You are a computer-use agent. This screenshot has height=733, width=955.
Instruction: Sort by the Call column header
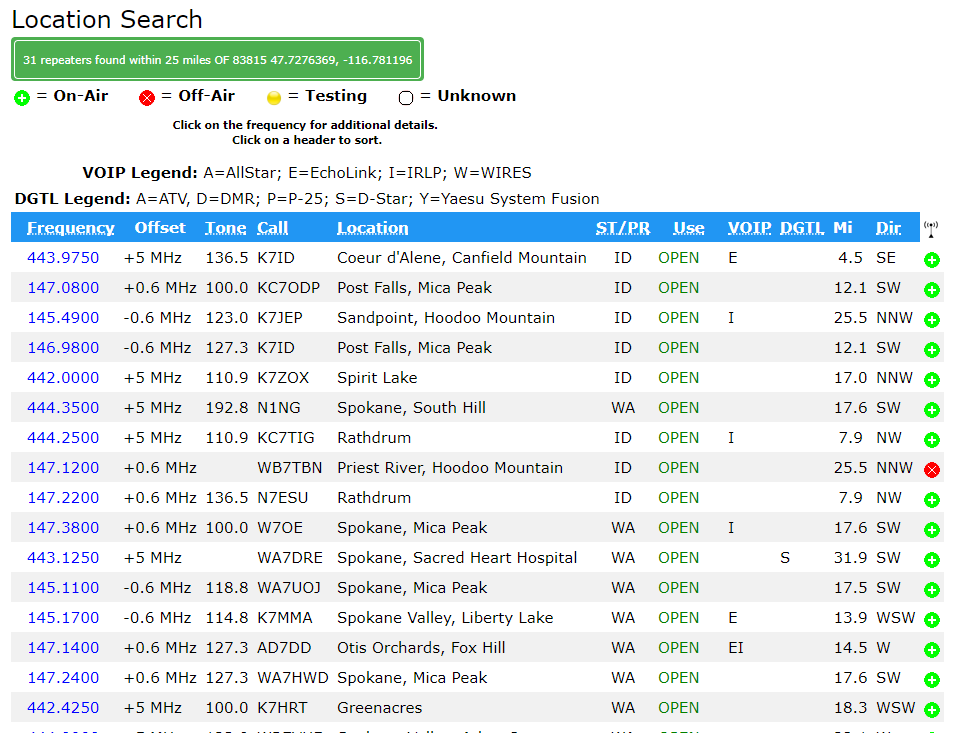(273, 228)
